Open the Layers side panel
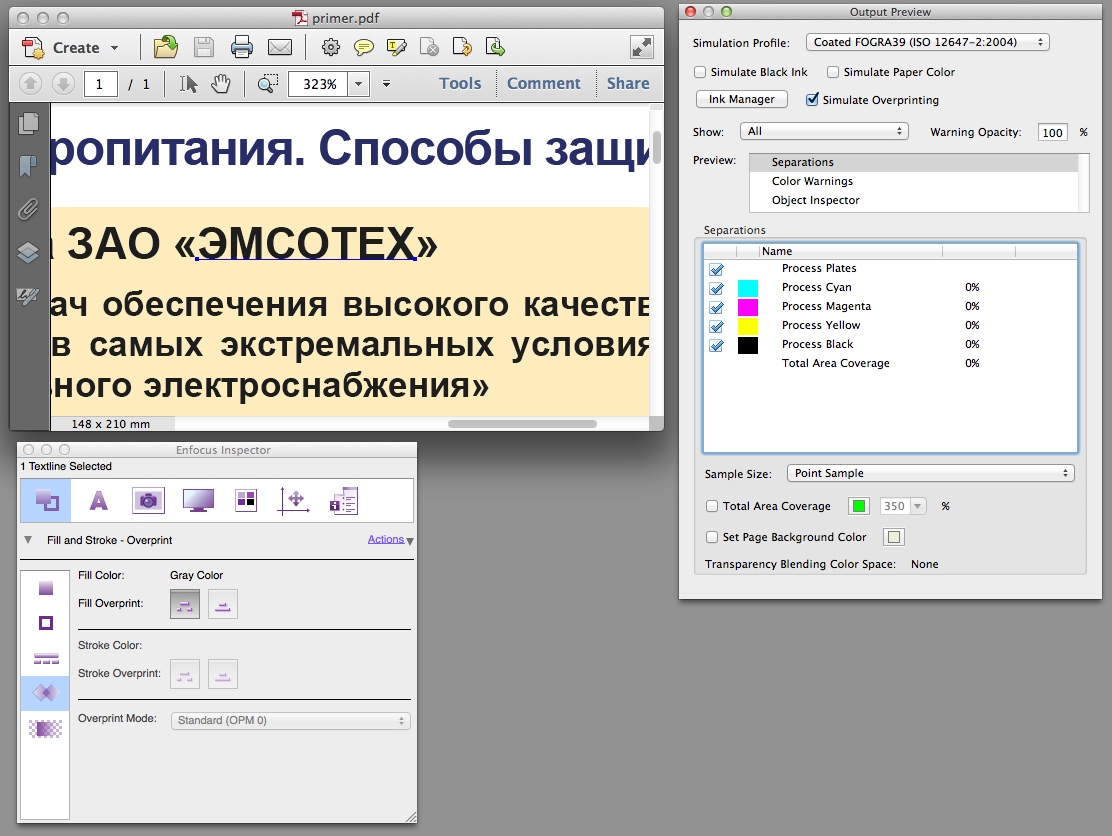This screenshot has height=836, width=1112. [x=28, y=252]
